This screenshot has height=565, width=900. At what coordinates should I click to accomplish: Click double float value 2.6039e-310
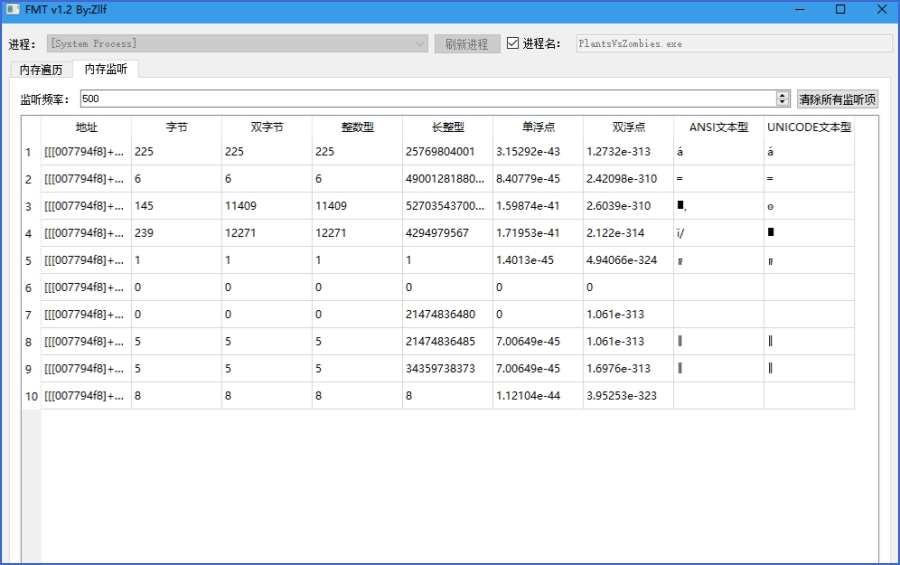tap(629, 206)
